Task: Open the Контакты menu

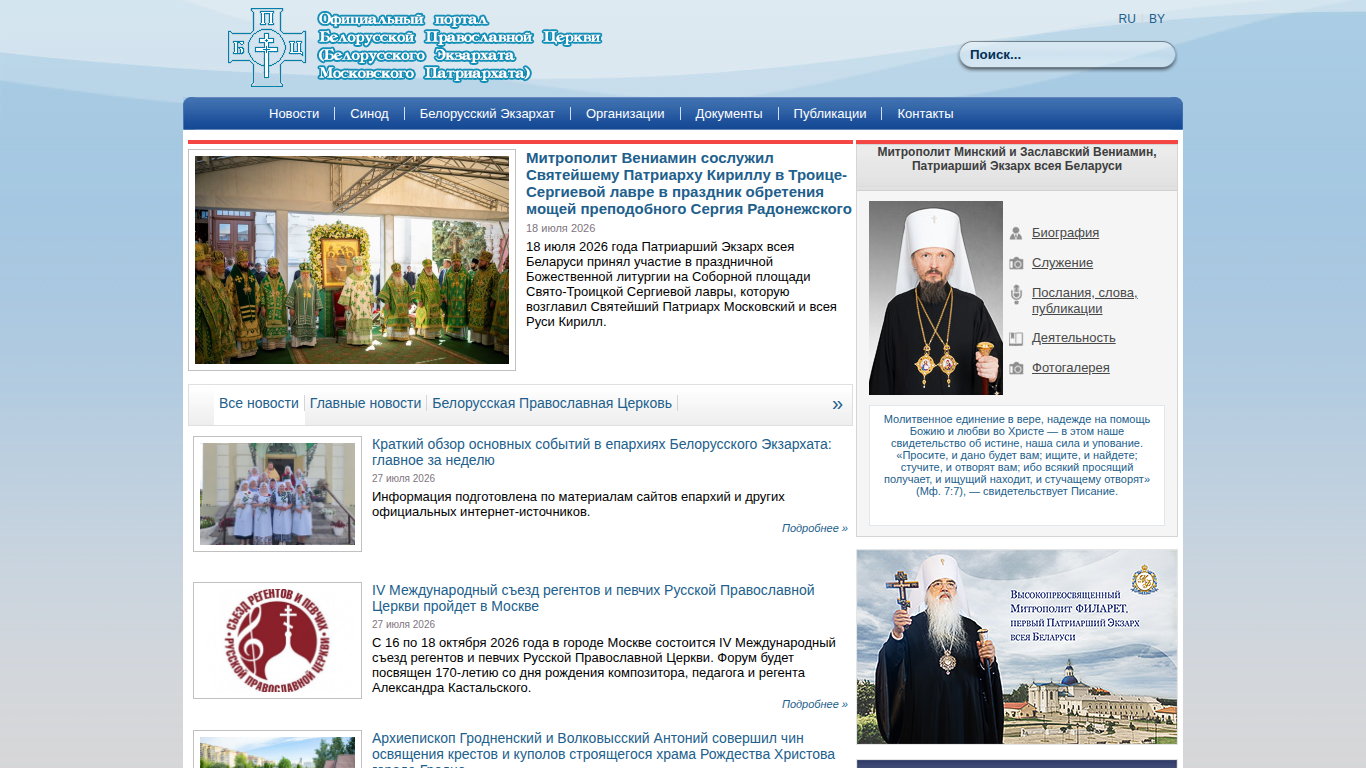Action: pos(925,114)
